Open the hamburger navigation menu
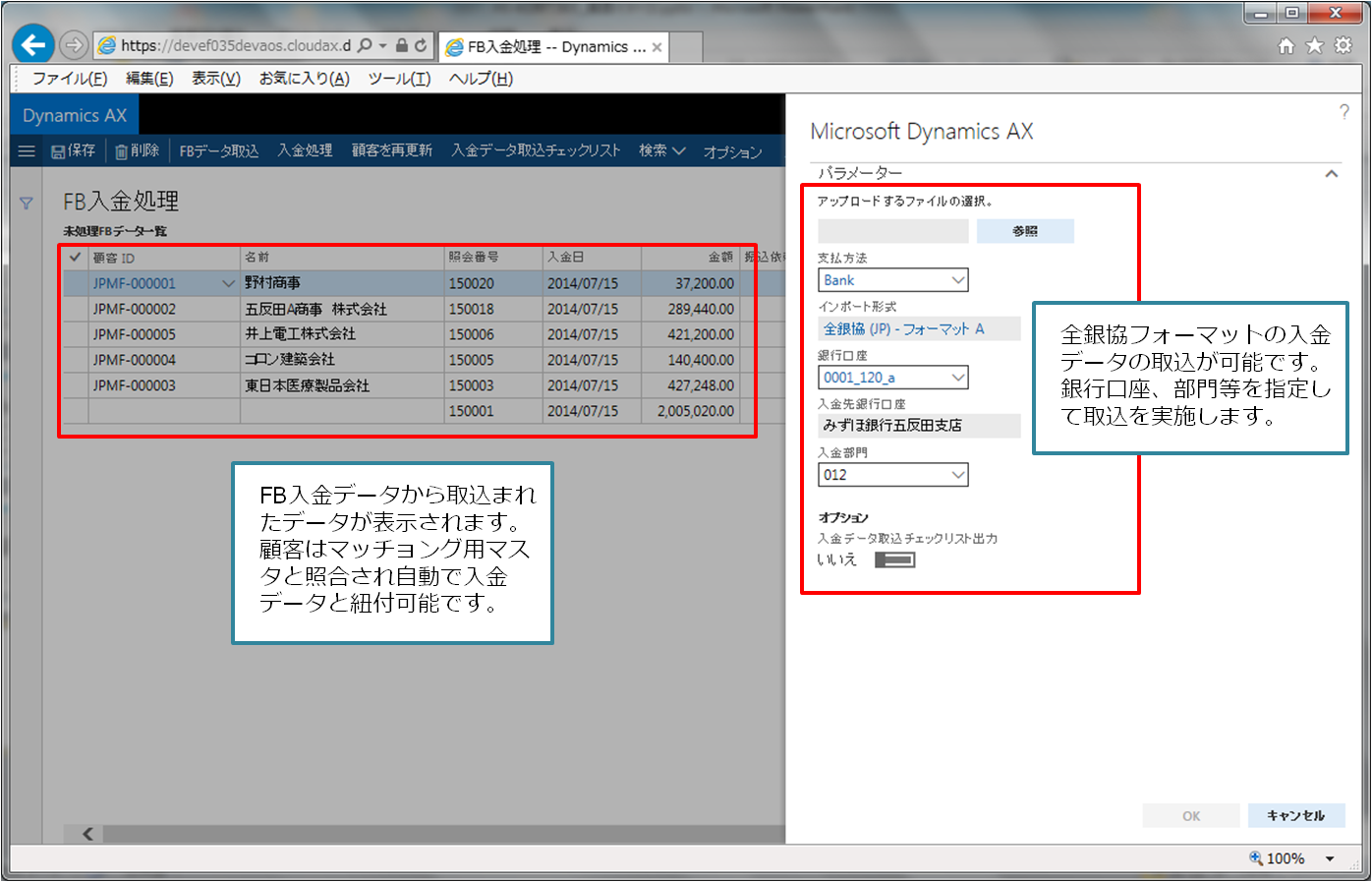 [27, 150]
